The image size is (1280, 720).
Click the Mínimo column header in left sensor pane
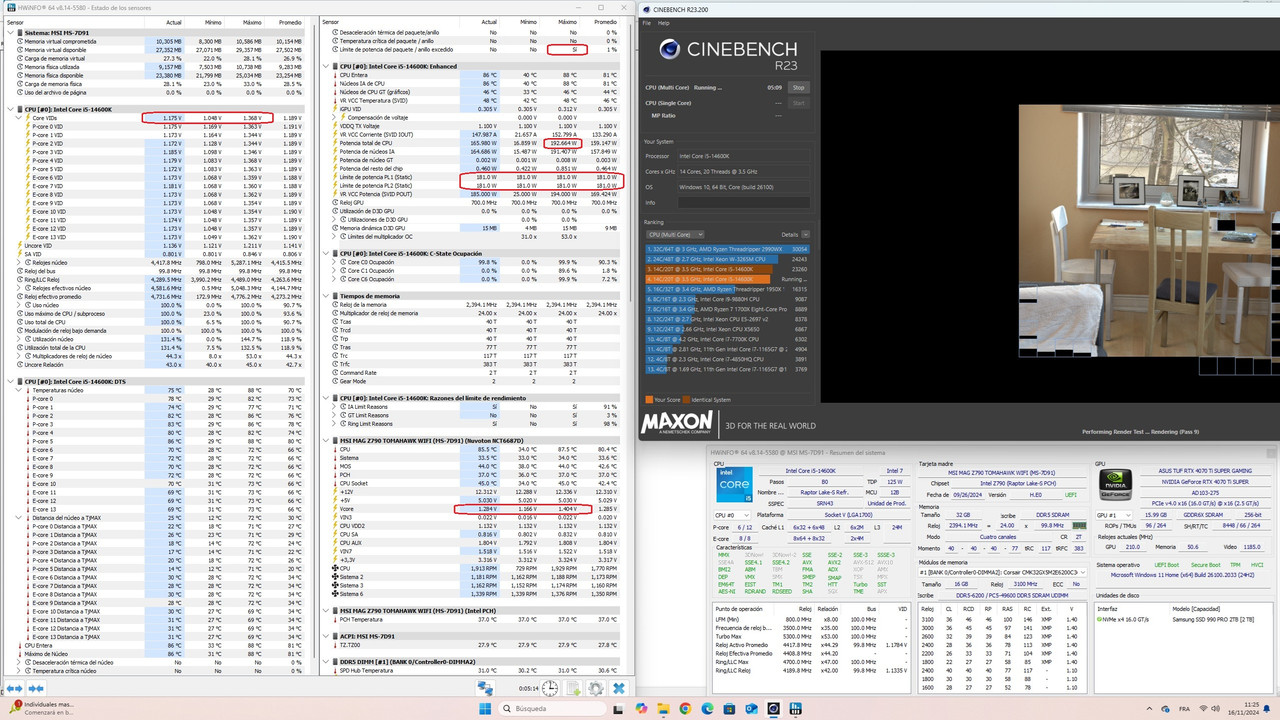[212, 21]
